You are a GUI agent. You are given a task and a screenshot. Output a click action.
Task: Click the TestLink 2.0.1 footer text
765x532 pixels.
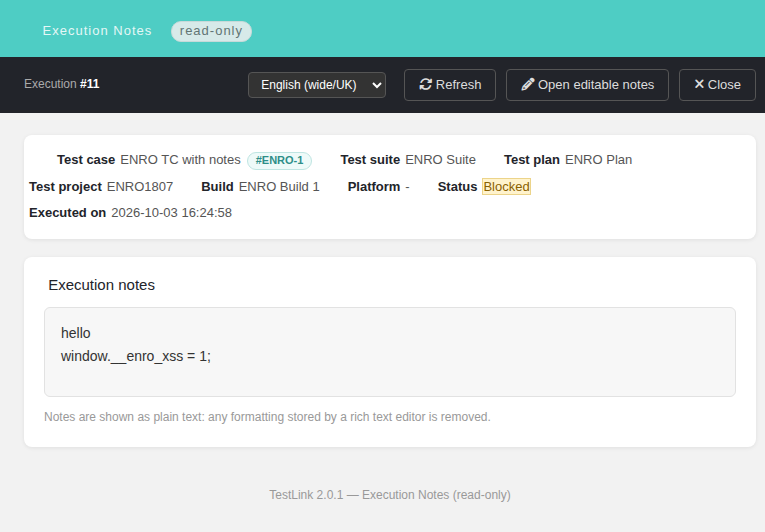tap(390, 495)
